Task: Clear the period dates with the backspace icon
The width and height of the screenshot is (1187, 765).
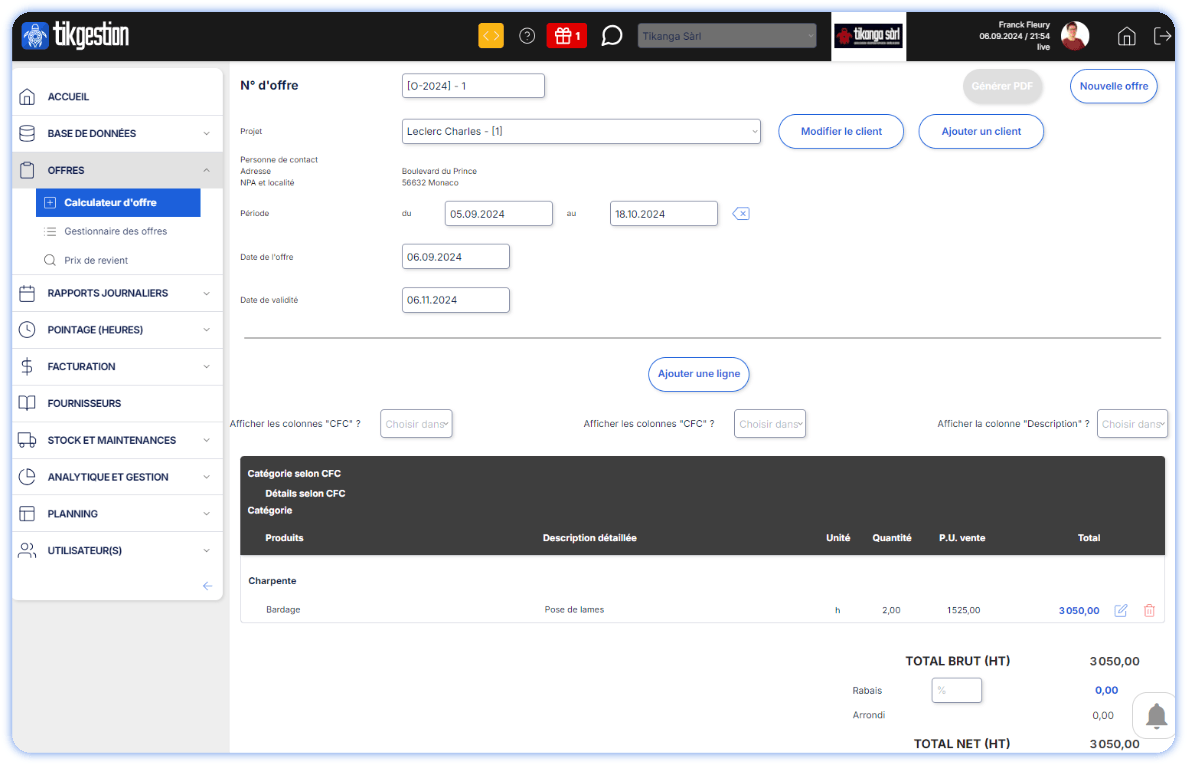Action: click(x=740, y=213)
